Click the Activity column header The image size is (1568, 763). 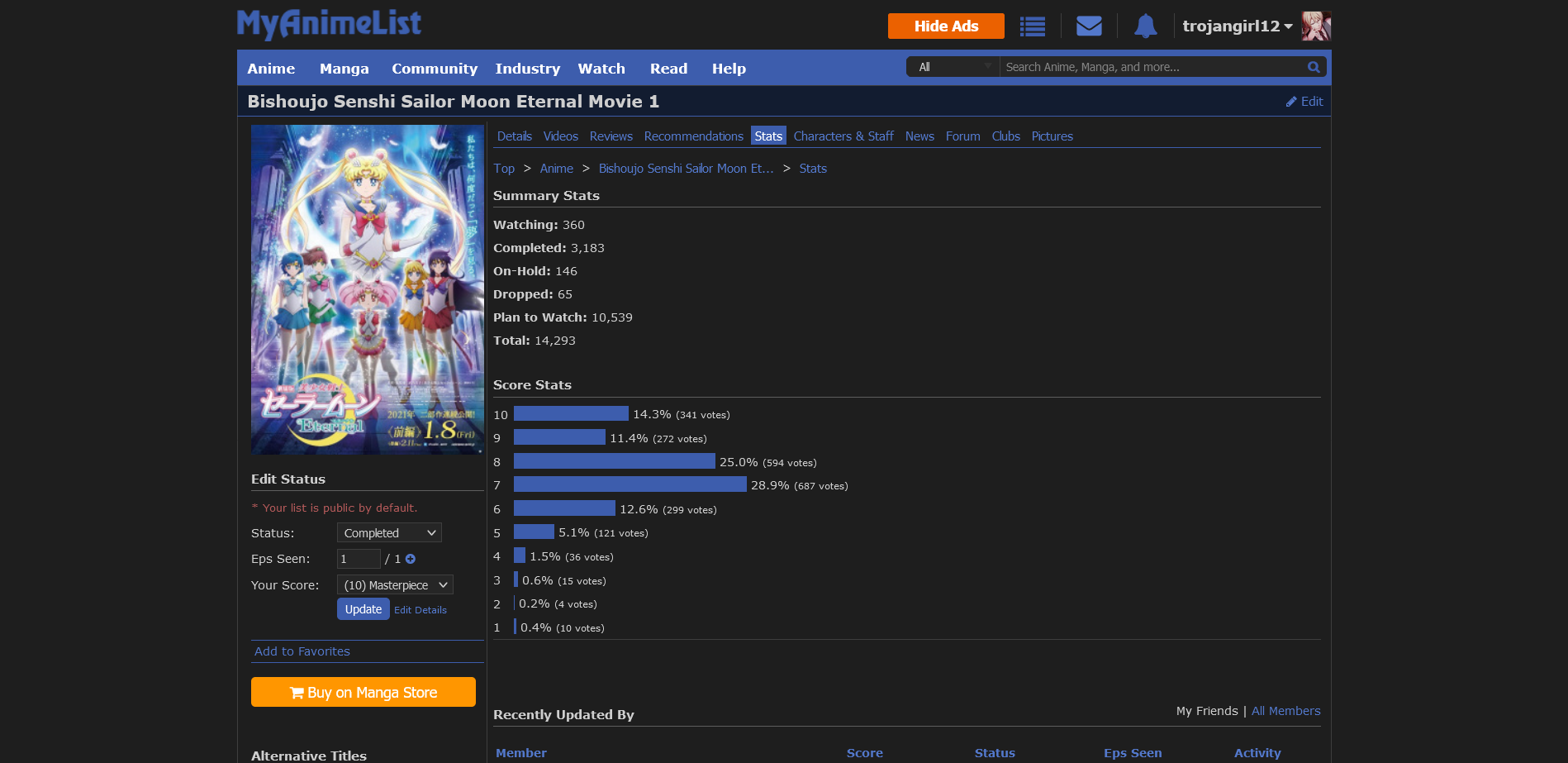coord(1257,753)
